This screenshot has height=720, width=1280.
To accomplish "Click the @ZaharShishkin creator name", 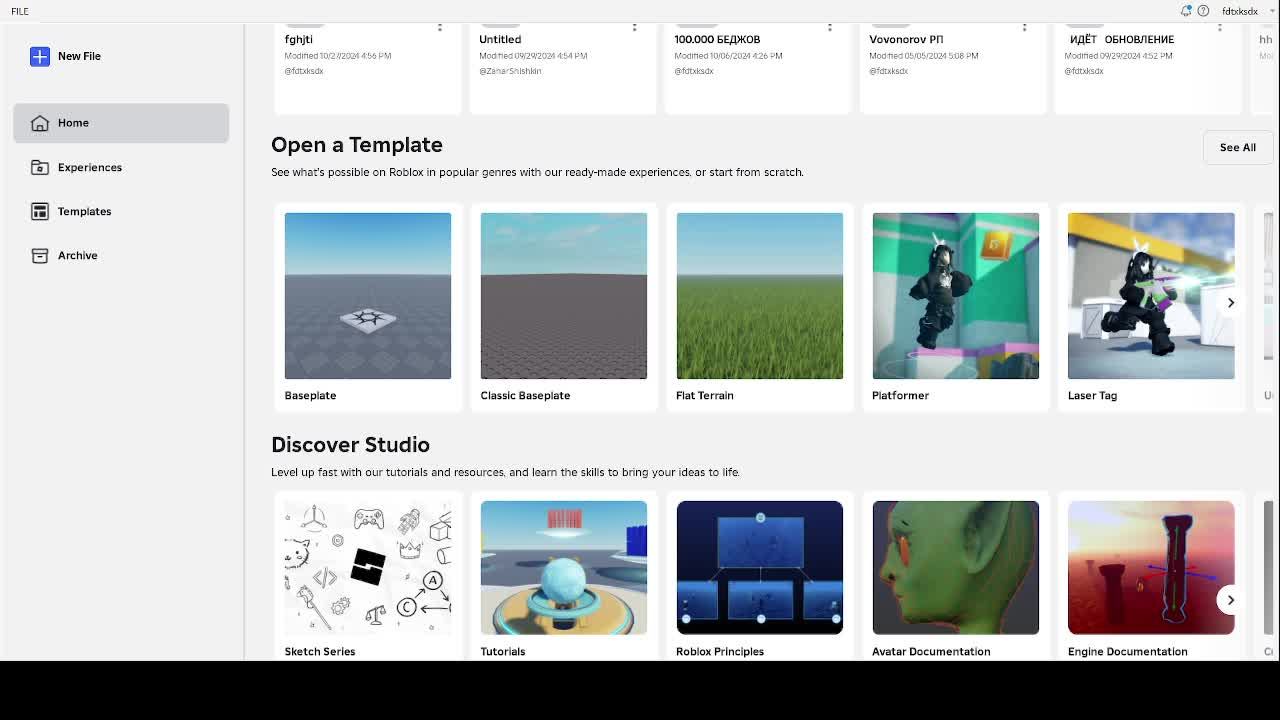I will tap(510, 71).
